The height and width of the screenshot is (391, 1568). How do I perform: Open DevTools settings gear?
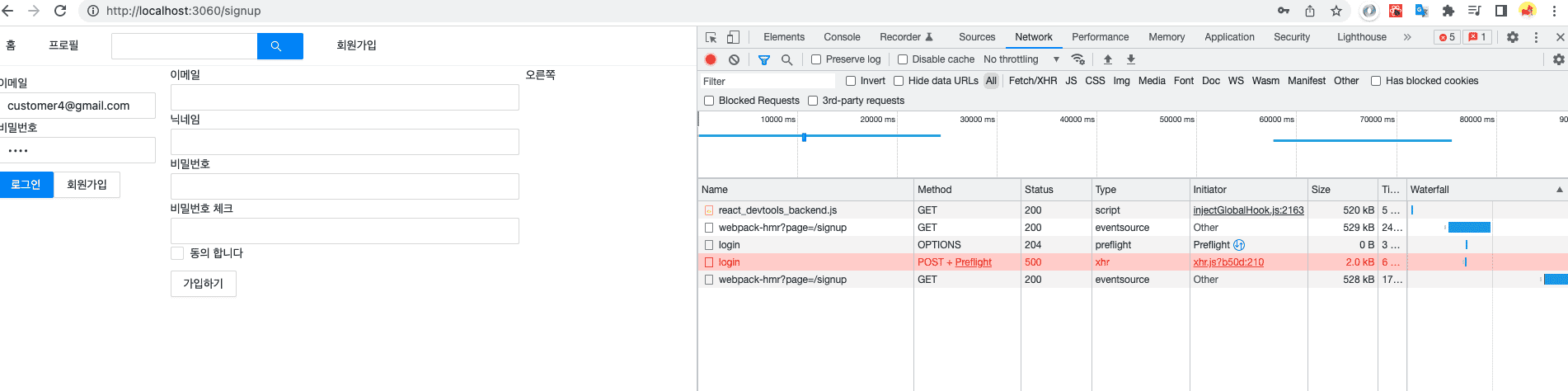1513,37
